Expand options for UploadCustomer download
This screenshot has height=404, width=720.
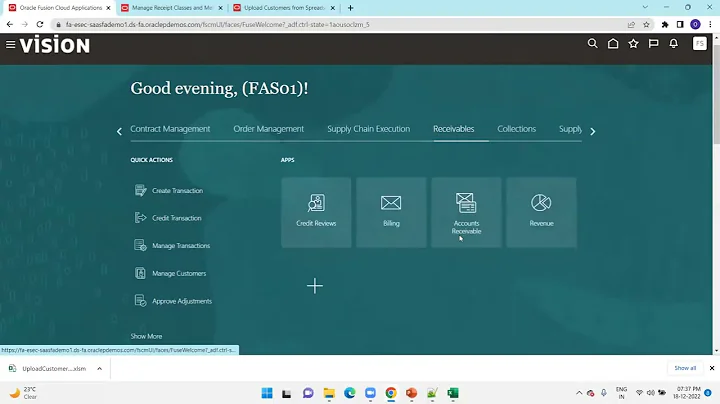pyautogui.click(x=99, y=368)
